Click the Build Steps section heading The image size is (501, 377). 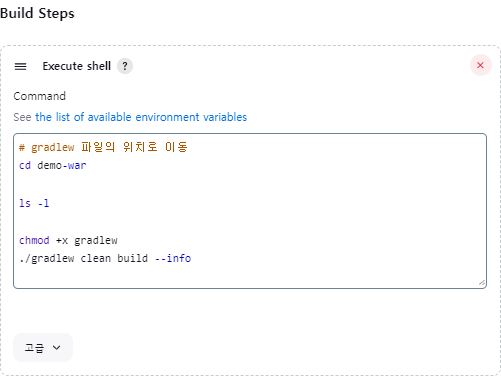(x=37, y=13)
